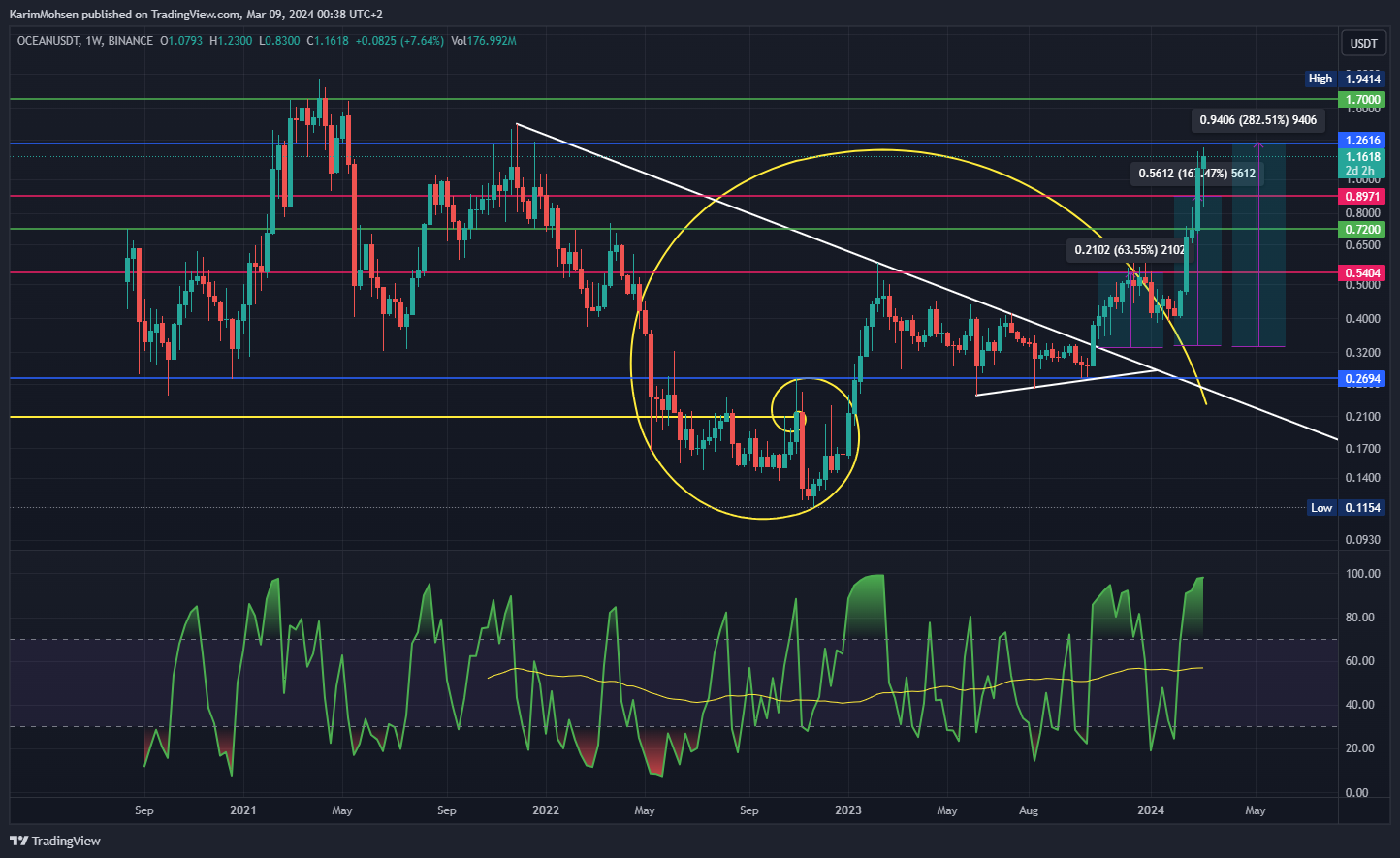Screen dimensions: 1400x858
Task: Click 2021 on the time axis
Action: click(x=243, y=810)
